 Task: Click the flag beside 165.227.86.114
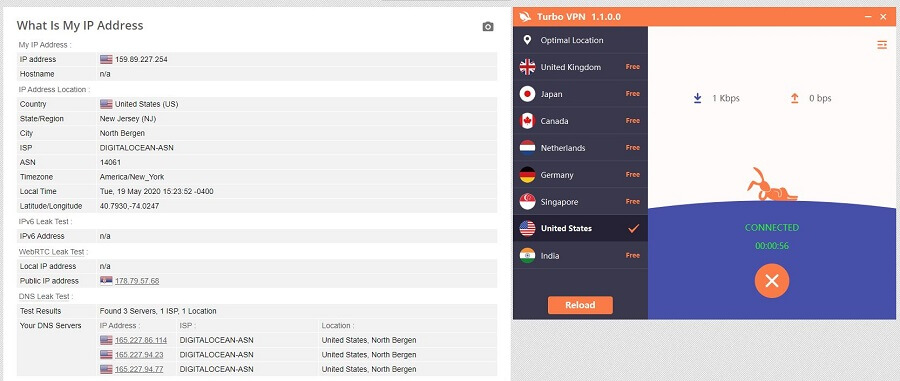106,340
